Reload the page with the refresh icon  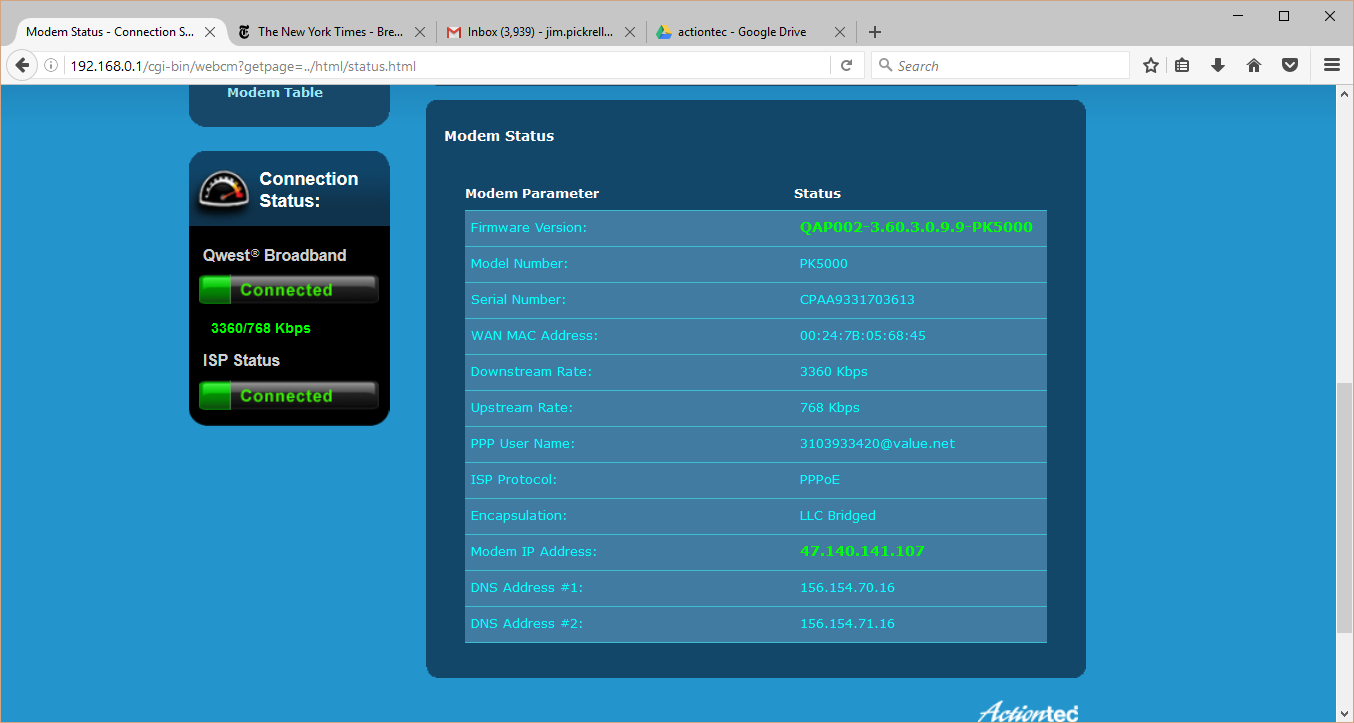coord(846,66)
